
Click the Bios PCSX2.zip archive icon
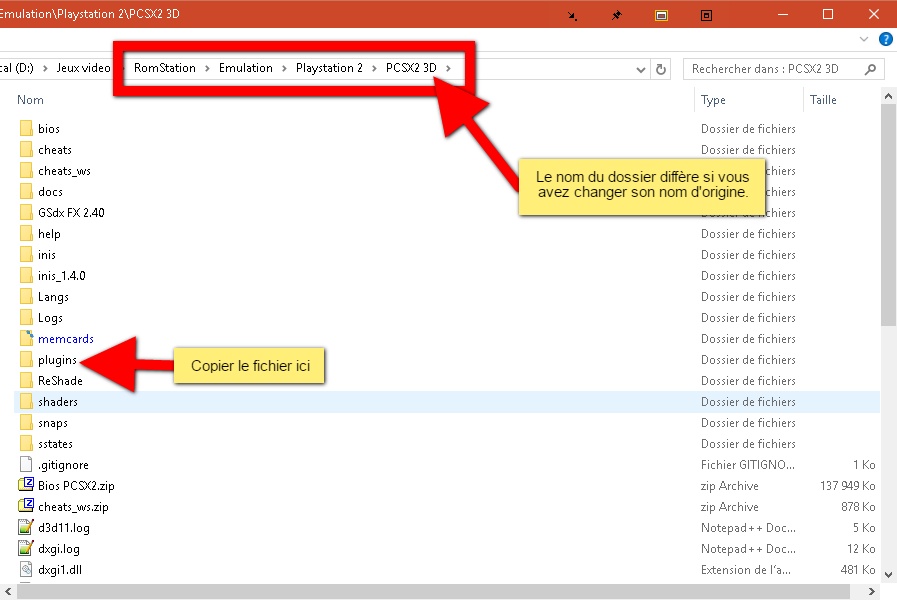coord(26,486)
